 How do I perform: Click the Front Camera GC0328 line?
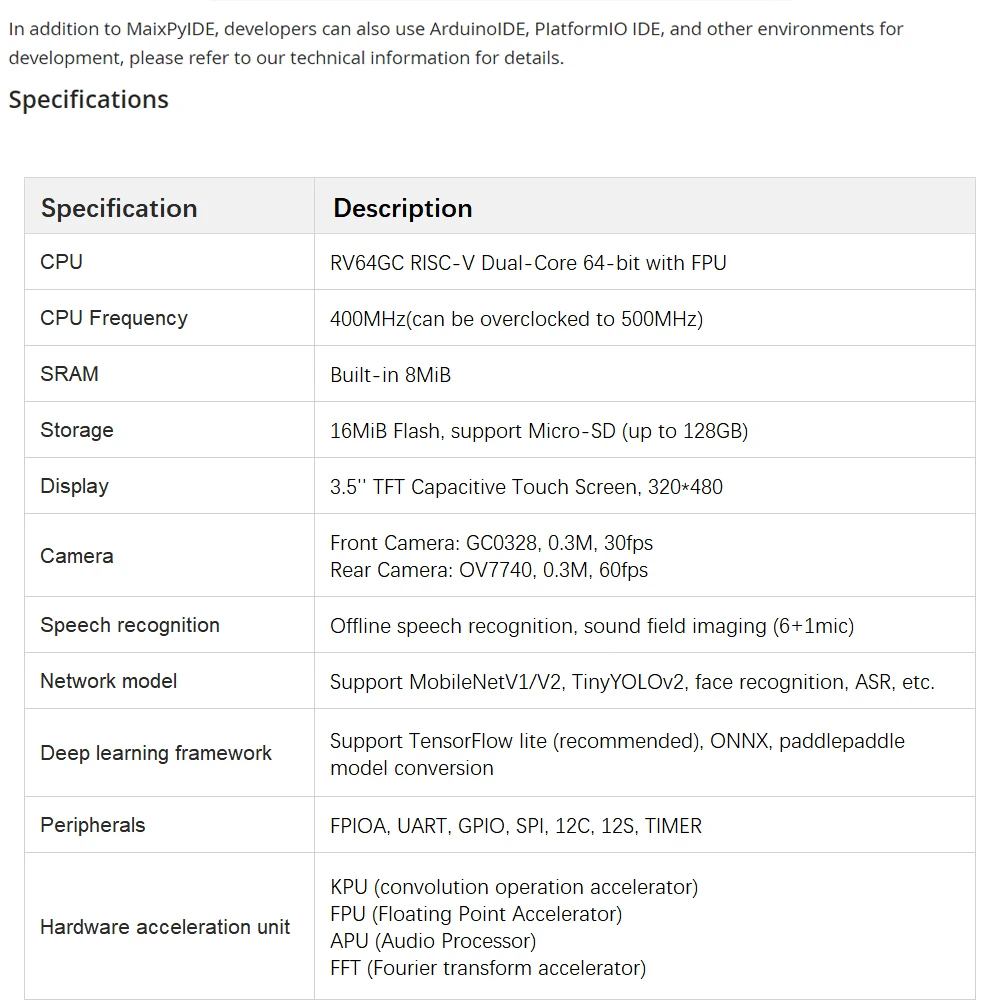coord(491,543)
